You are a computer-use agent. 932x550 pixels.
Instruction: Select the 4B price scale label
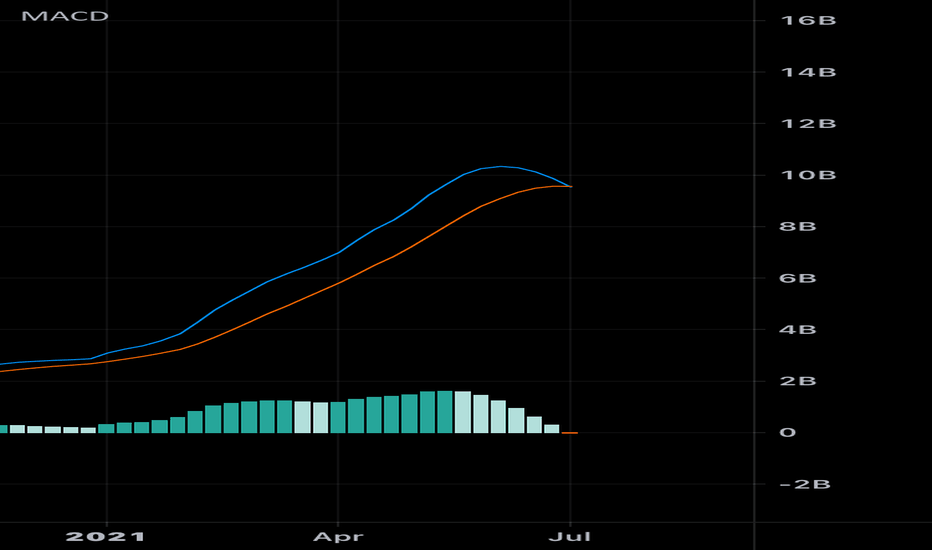[x=798, y=329]
